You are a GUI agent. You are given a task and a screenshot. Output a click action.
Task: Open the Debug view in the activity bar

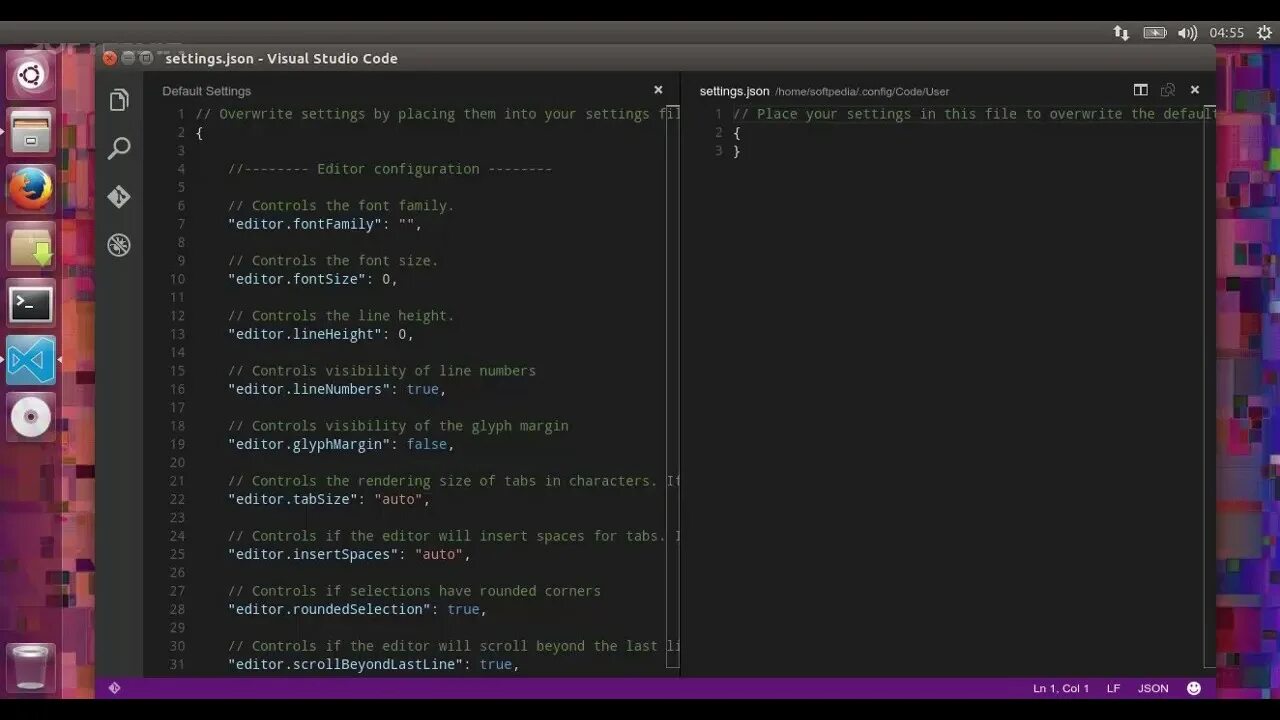pyautogui.click(x=119, y=245)
